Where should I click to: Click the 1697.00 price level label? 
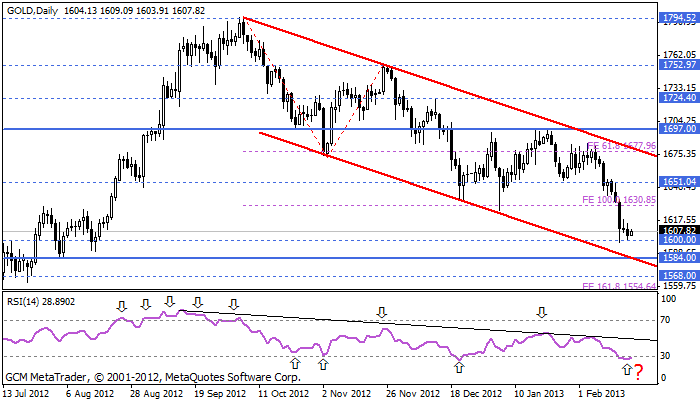pyautogui.click(x=679, y=130)
